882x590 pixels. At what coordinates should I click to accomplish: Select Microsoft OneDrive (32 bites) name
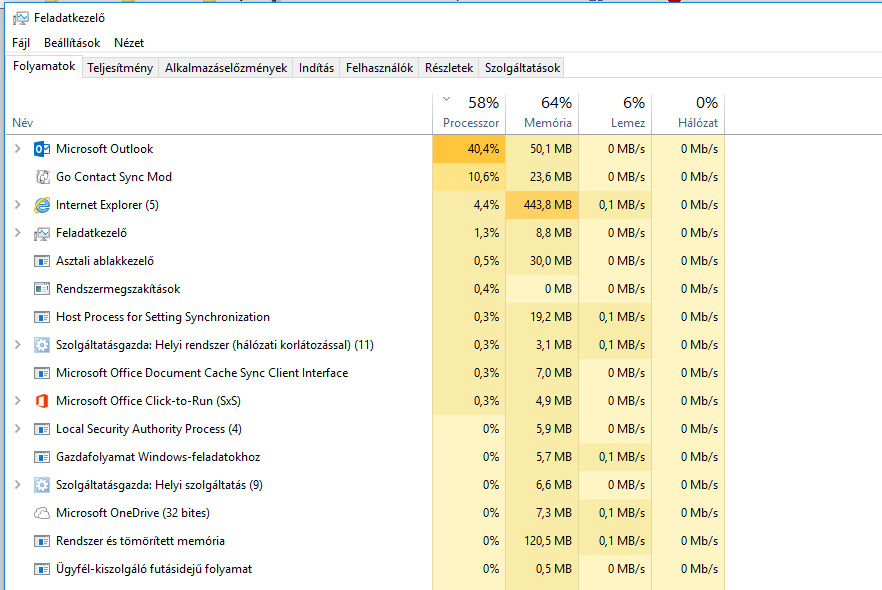pyautogui.click(x=133, y=513)
